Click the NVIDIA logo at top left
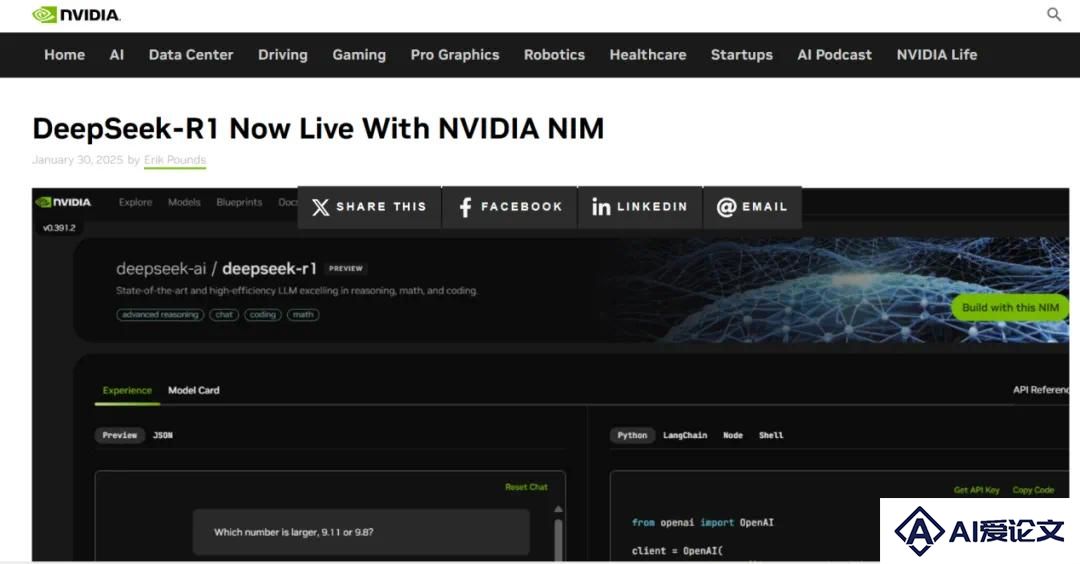1080x564 pixels. tap(76, 14)
